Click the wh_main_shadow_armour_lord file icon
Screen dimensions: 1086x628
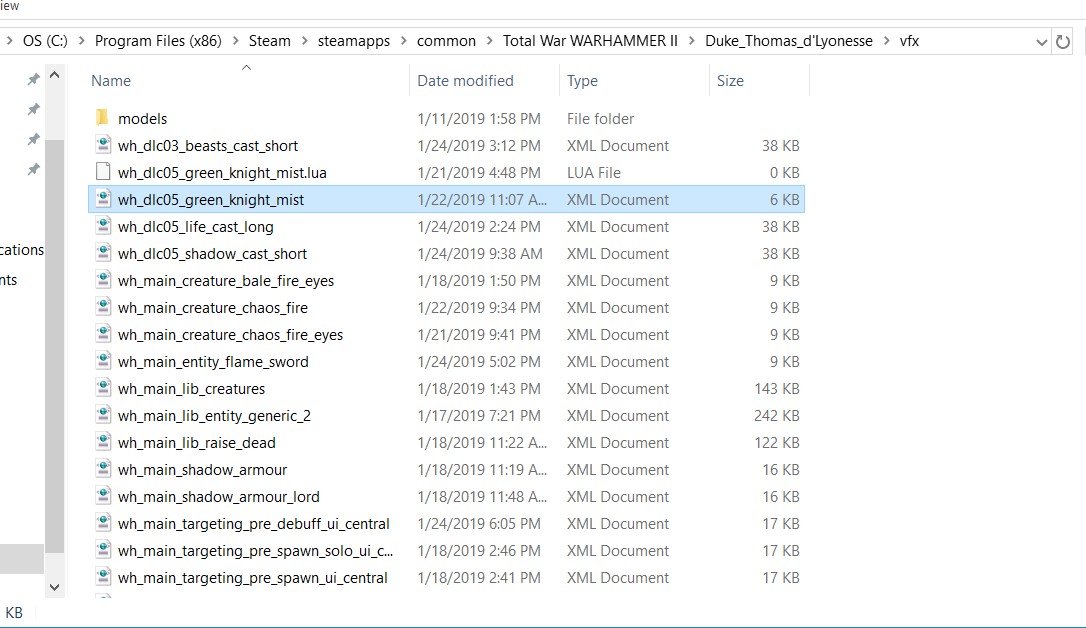coord(103,496)
